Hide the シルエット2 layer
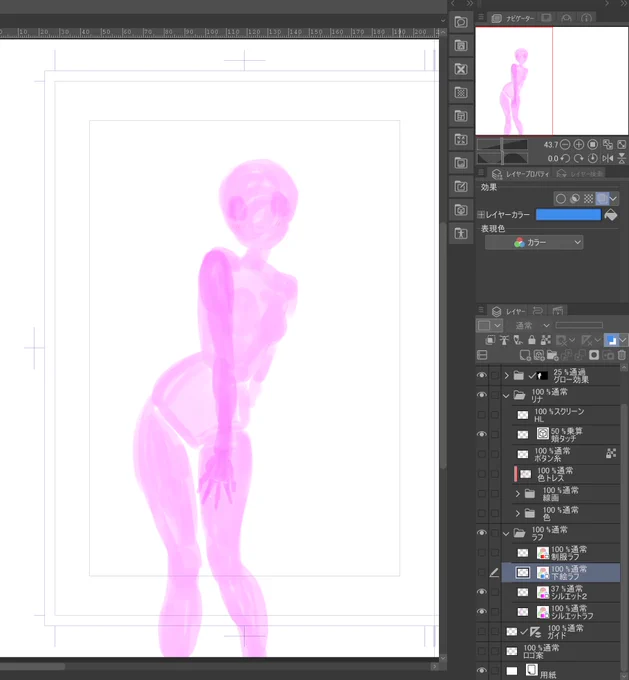 (x=482, y=592)
